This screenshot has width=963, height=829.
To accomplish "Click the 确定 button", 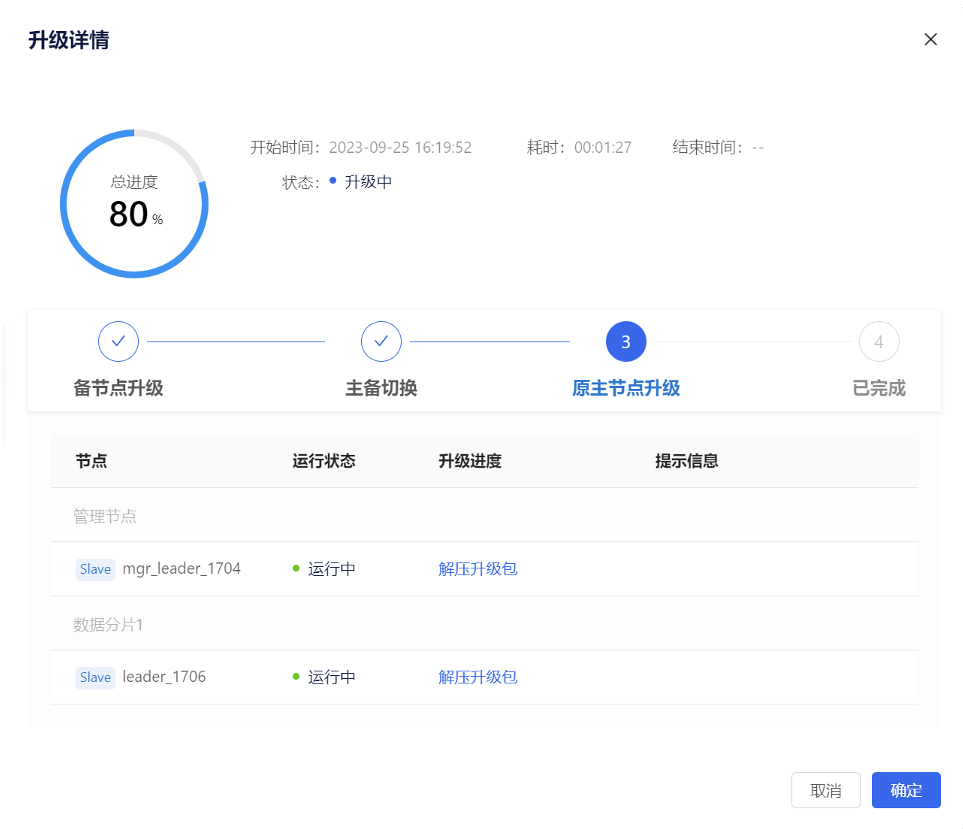I will click(x=906, y=790).
